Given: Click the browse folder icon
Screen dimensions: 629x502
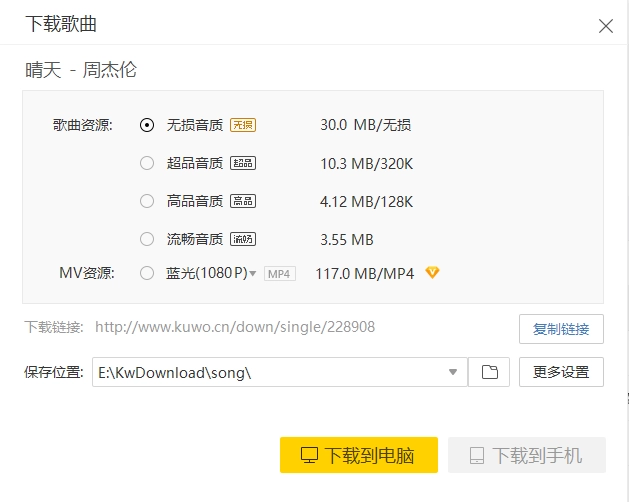Looking at the screenshot, I should [489, 372].
